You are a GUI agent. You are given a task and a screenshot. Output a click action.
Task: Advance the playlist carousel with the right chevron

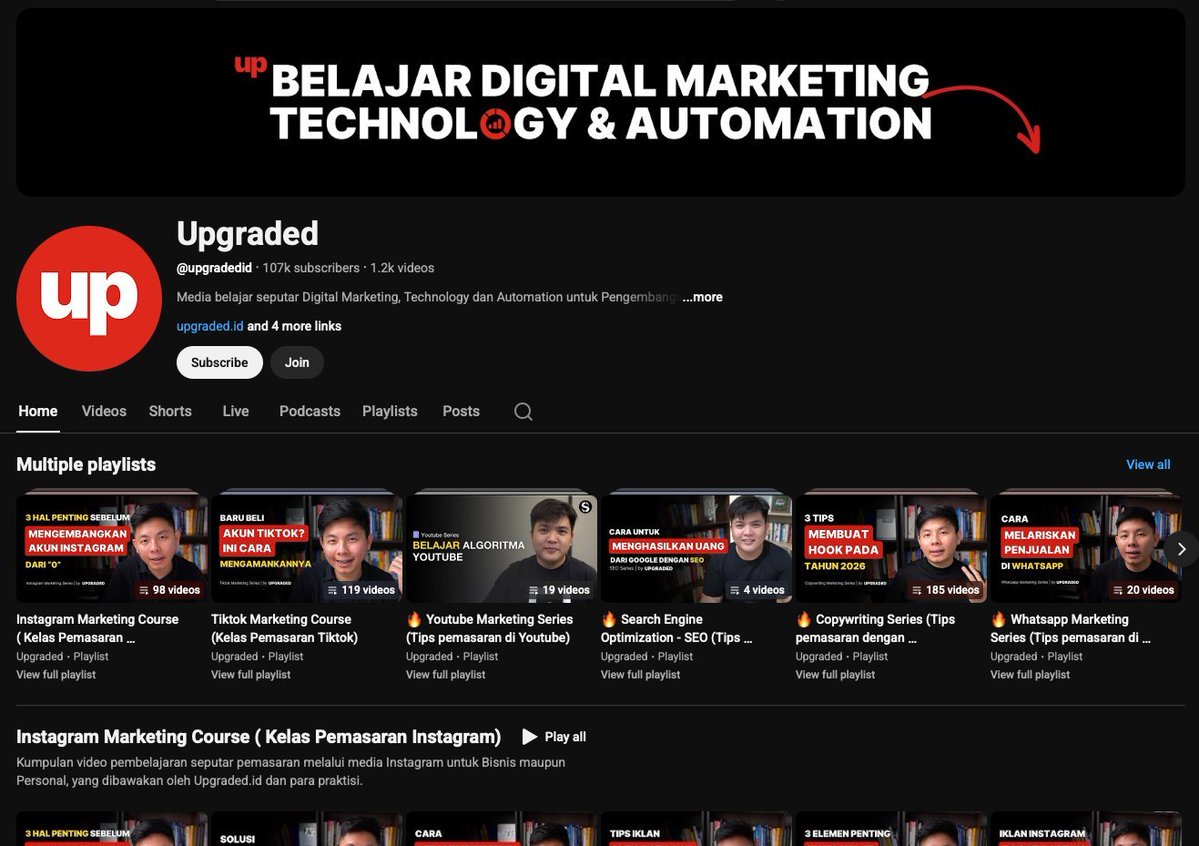click(x=1181, y=548)
